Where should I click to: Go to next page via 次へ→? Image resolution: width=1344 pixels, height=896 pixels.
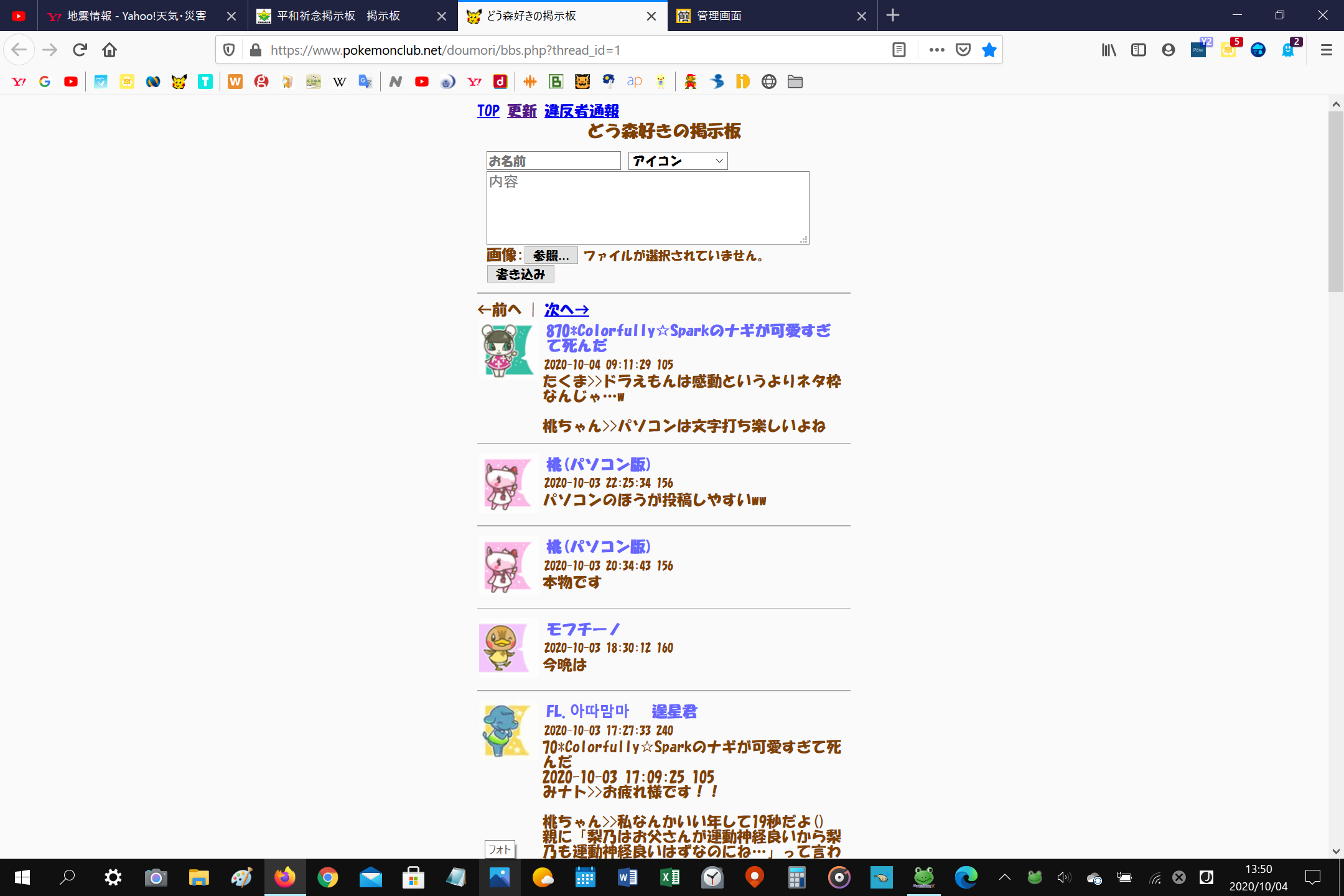(x=566, y=309)
